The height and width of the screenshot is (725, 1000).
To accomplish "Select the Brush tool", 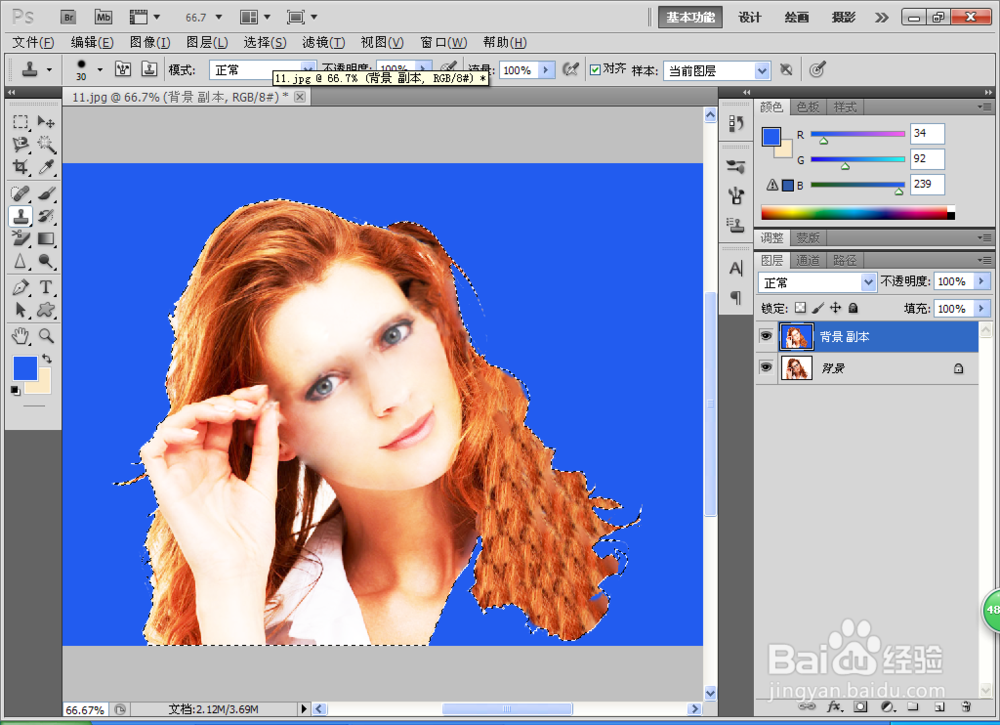I will (46, 193).
